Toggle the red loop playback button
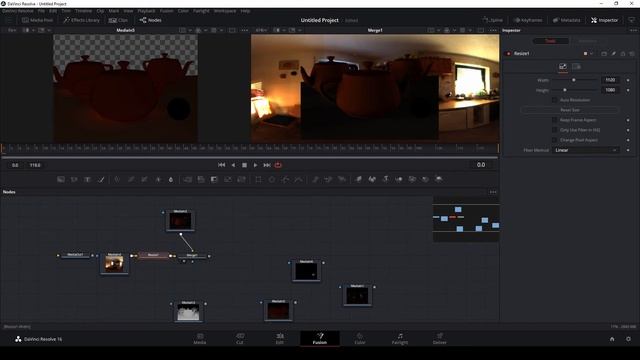Viewport: 640px width, 360px height. pos(278,165)
